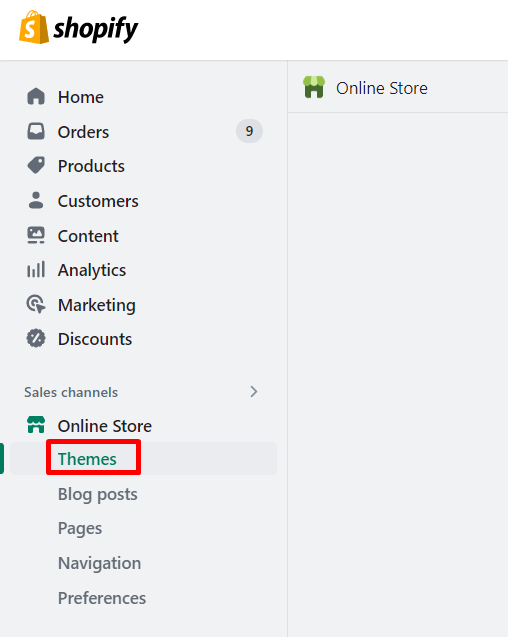Click the Shopify bag logo
The height and width of the screenshot is (637, 508).
[x=34, y=27]
